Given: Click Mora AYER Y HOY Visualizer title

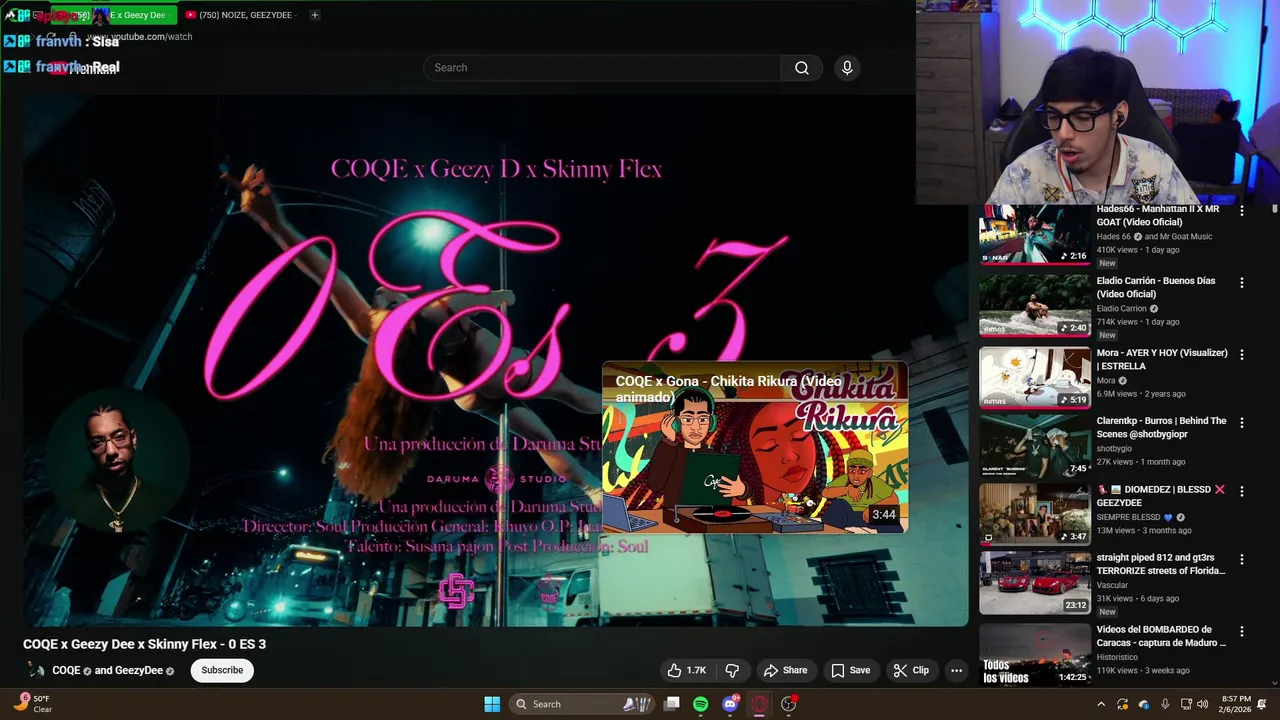Looking at the screenshot, I should [x=1162, y=359].
